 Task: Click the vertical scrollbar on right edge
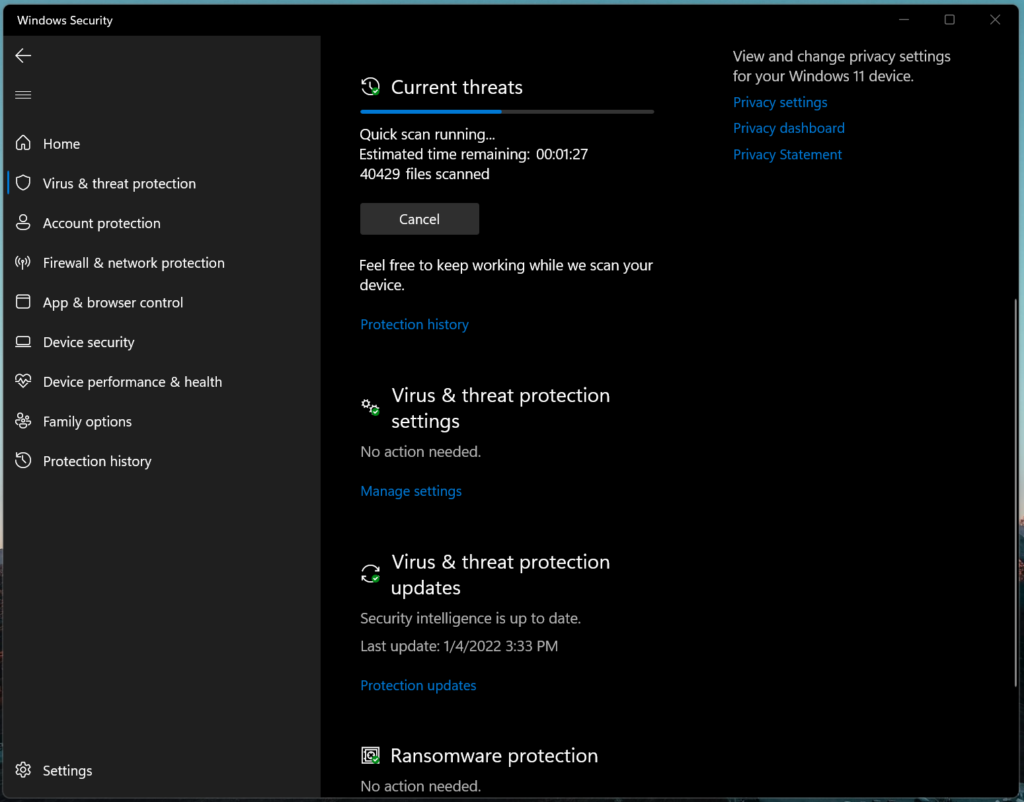coord(1015,493)
